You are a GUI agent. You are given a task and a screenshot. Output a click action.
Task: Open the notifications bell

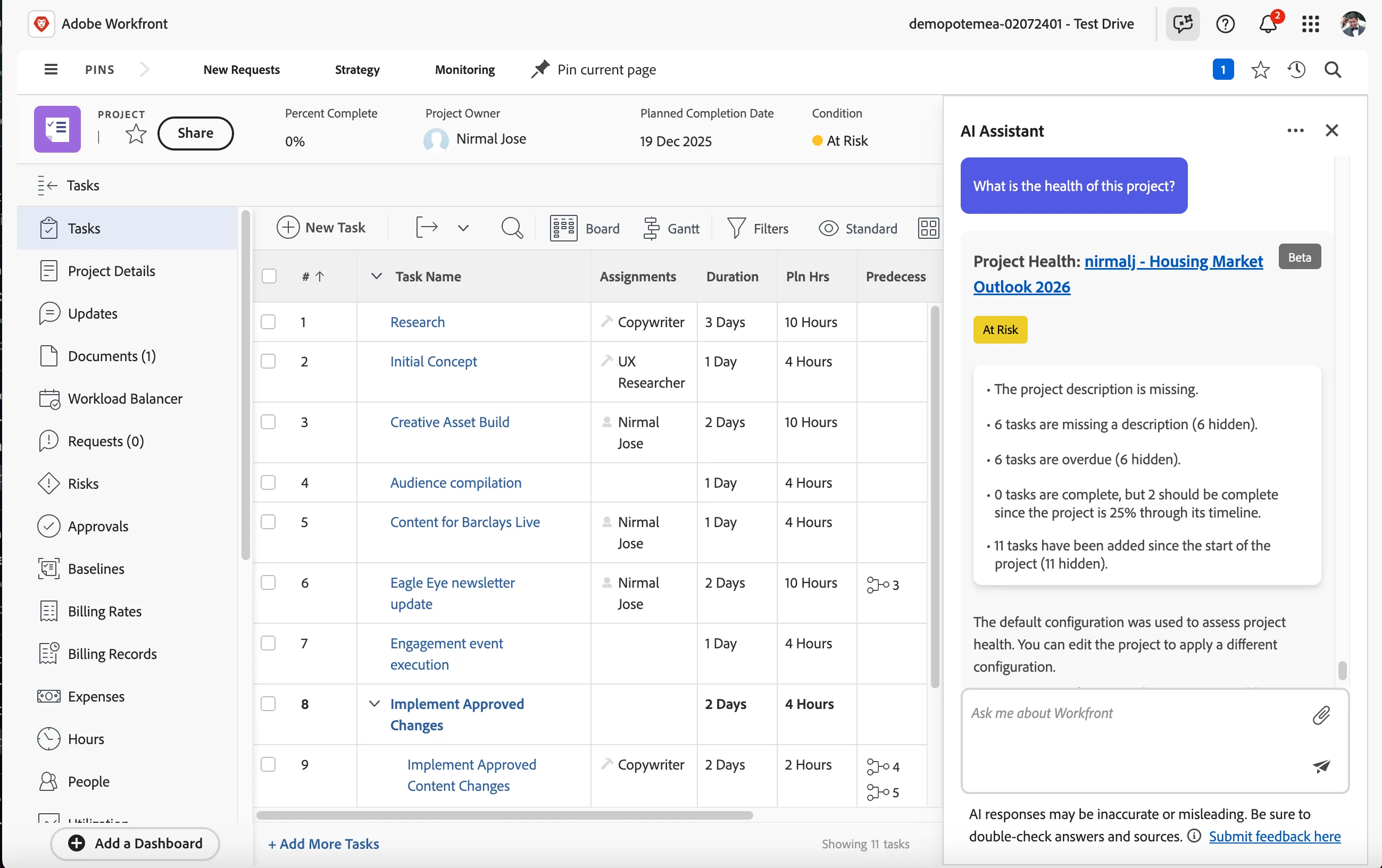pyautogui.click(x=1268, y=23)
